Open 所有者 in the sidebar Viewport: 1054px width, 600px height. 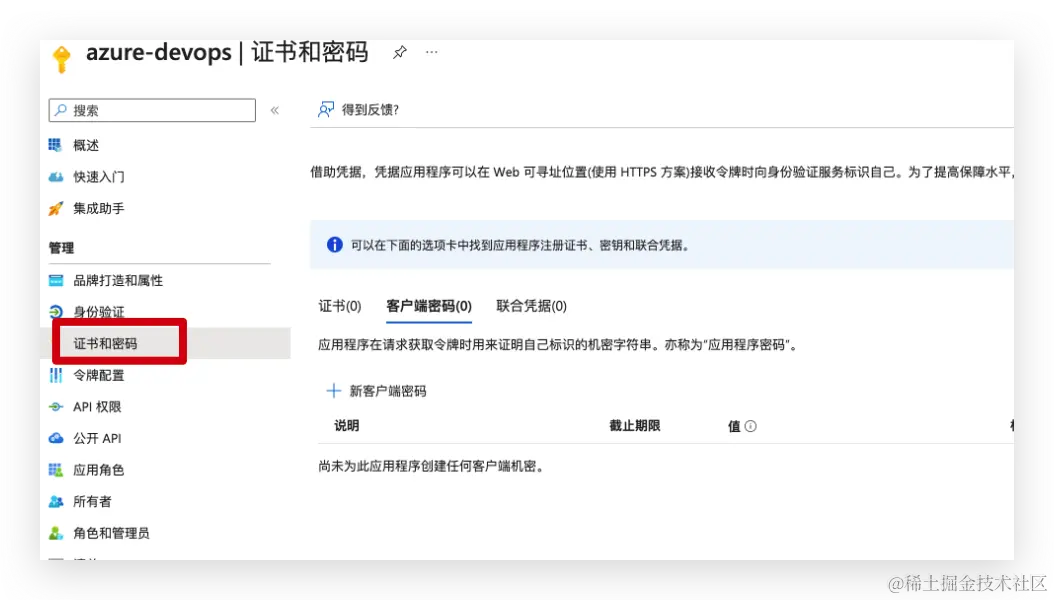click(92, 501)
